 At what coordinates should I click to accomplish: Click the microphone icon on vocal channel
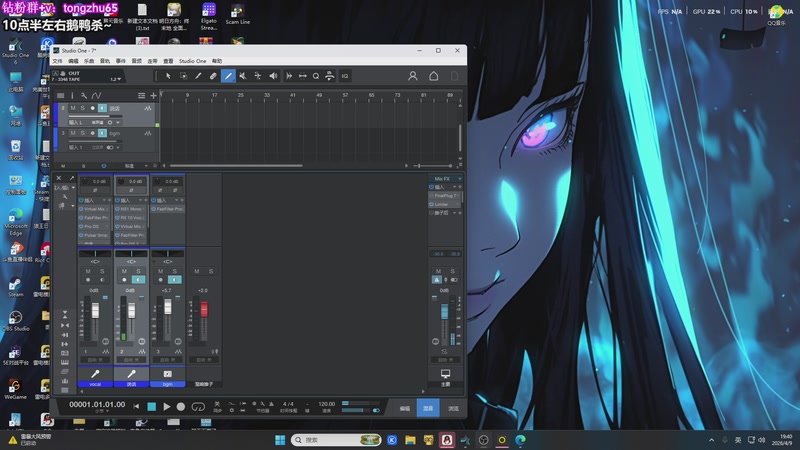95,374
